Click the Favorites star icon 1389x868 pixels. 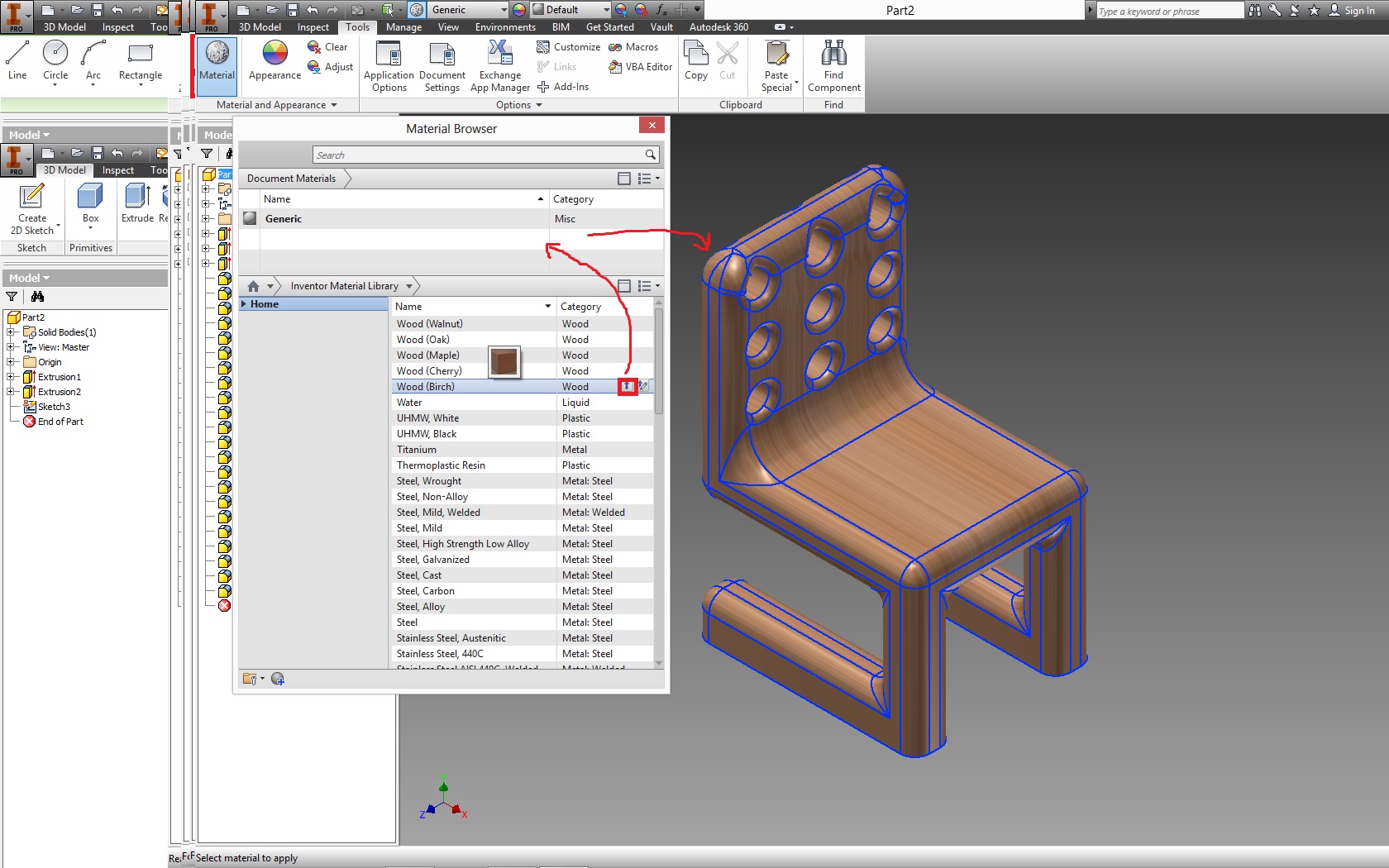pos(1315,10)
